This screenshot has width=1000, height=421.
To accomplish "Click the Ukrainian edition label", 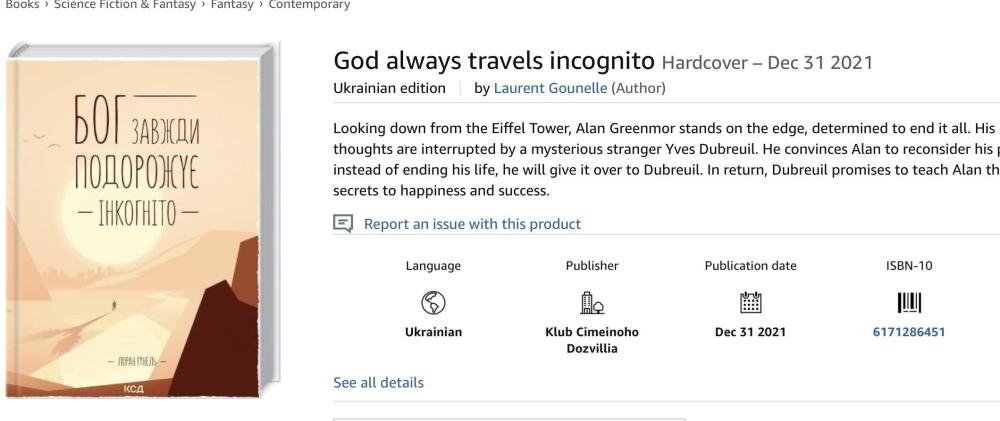I will pyautogui.click(x=389, y=88).
